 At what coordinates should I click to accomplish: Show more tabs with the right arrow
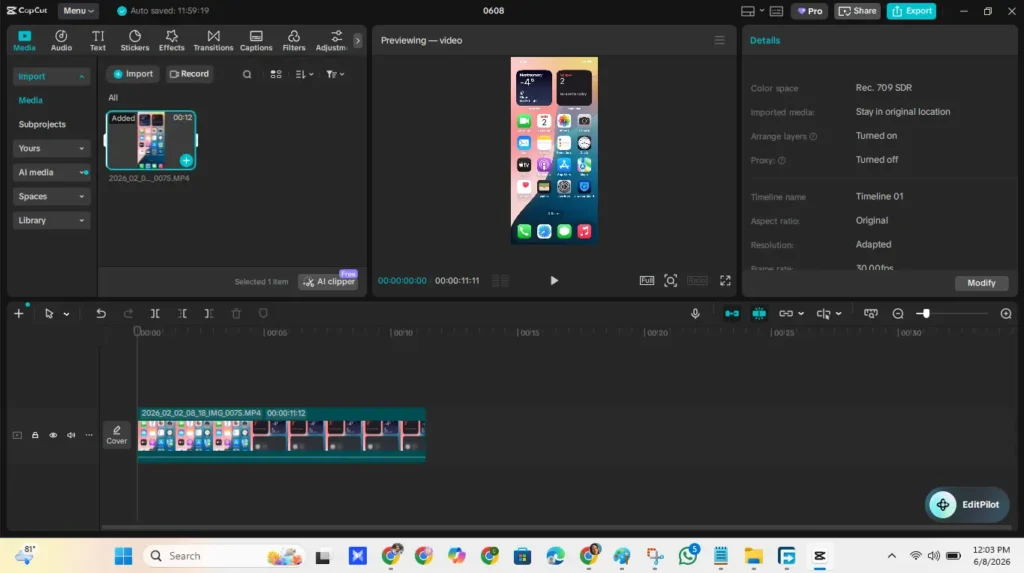click(x=357, y=41)
